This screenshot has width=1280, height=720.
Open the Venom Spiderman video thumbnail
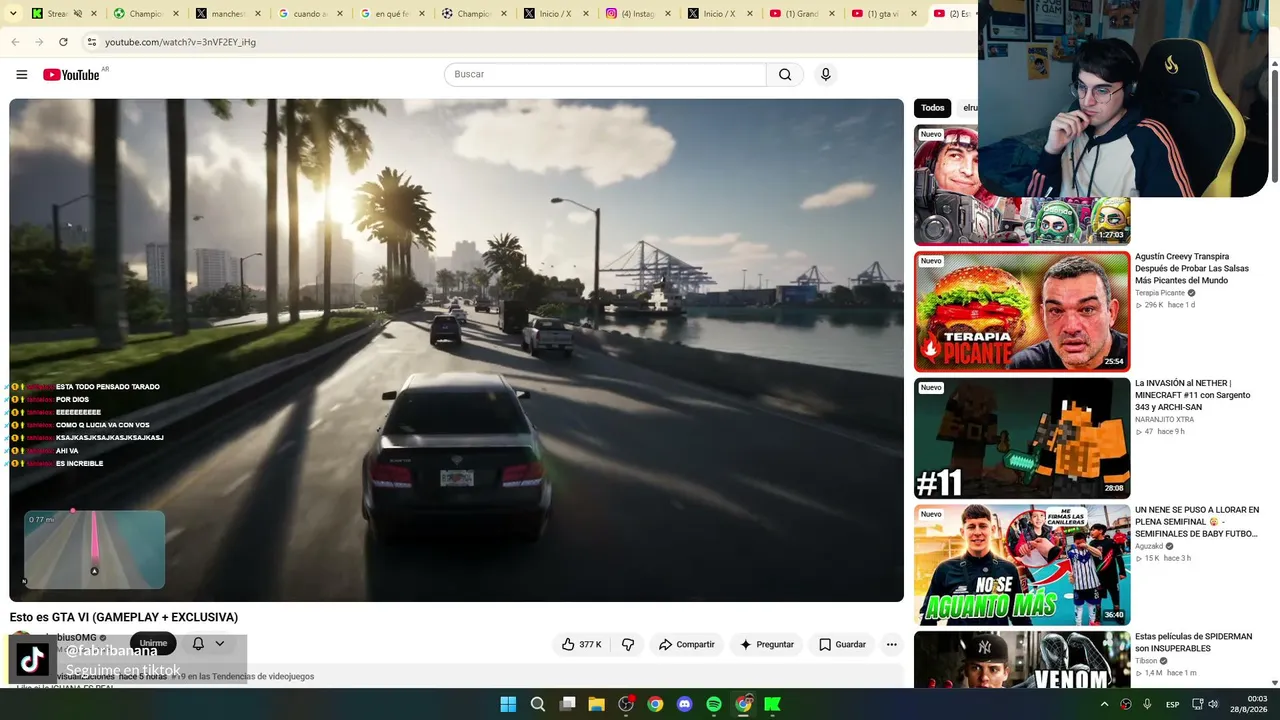pos(1022,659)
